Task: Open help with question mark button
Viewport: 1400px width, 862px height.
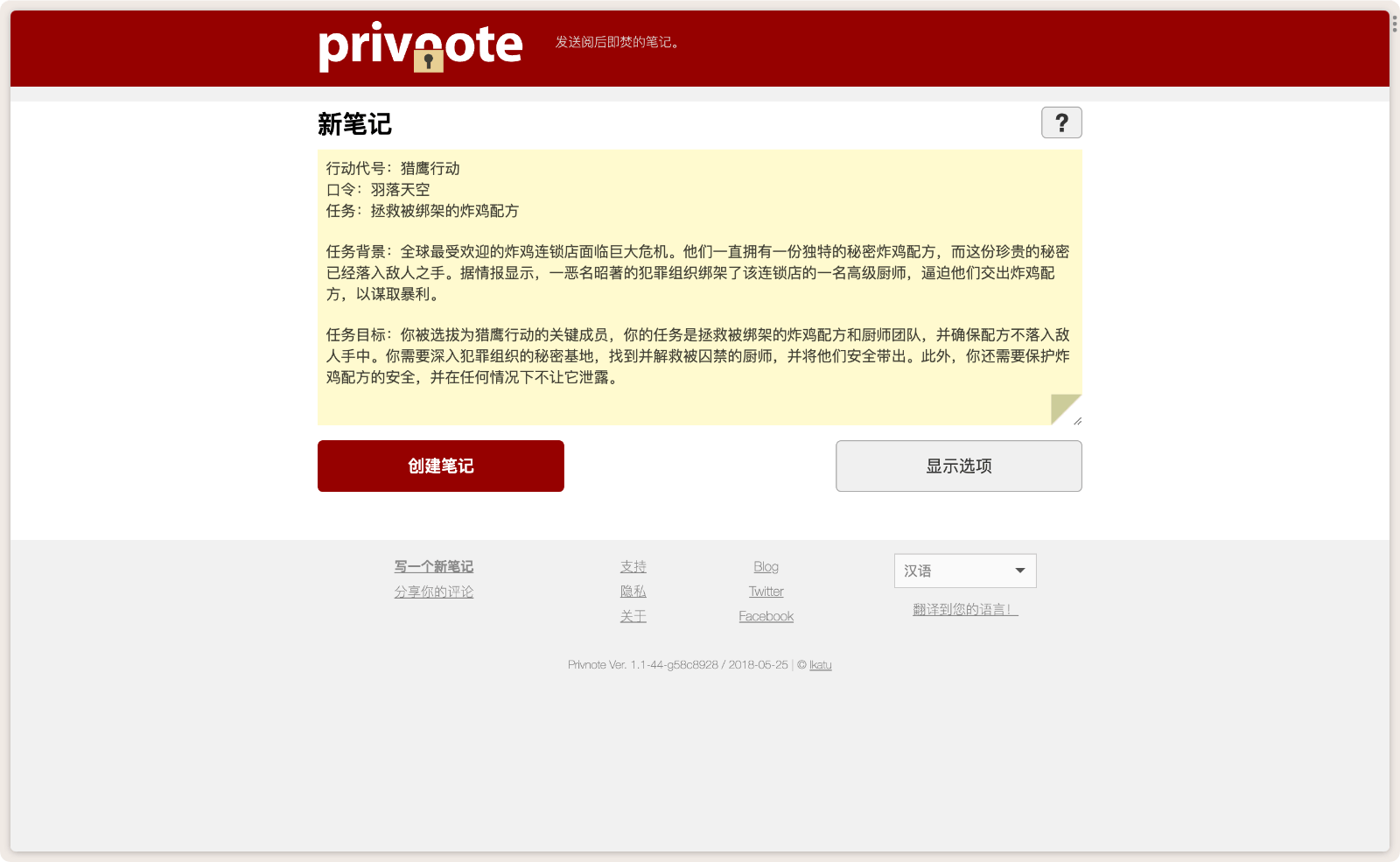Action: 1060,123
